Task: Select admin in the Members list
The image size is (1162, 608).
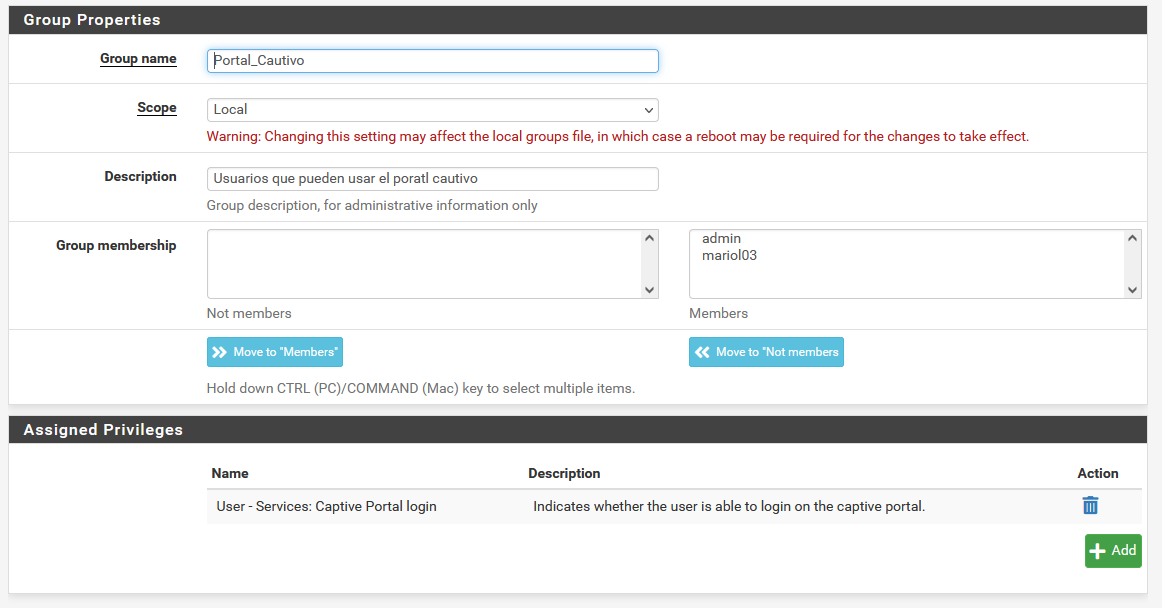Action: (721, 238)
